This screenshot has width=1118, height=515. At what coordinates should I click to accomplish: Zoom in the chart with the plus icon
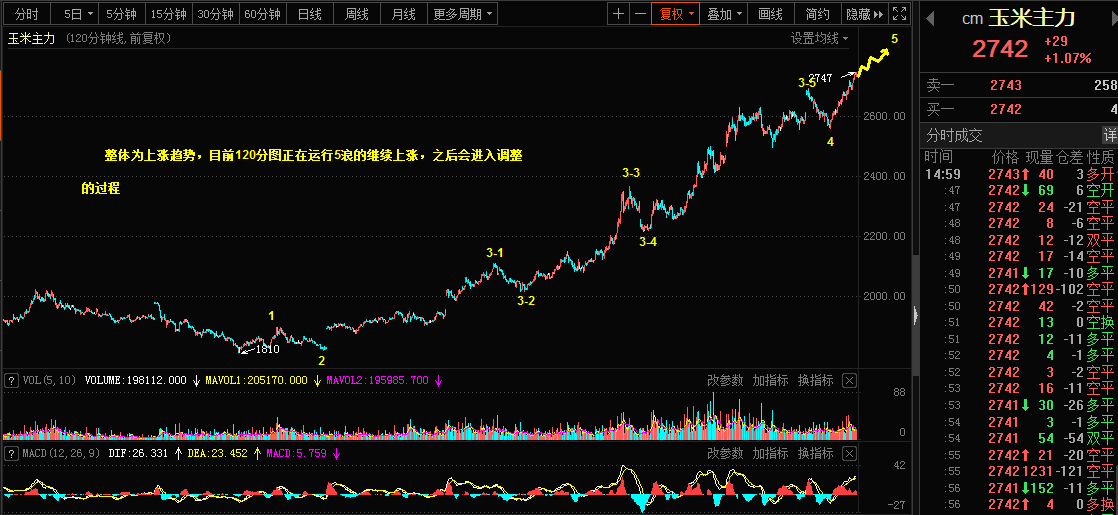pos(618,14)
